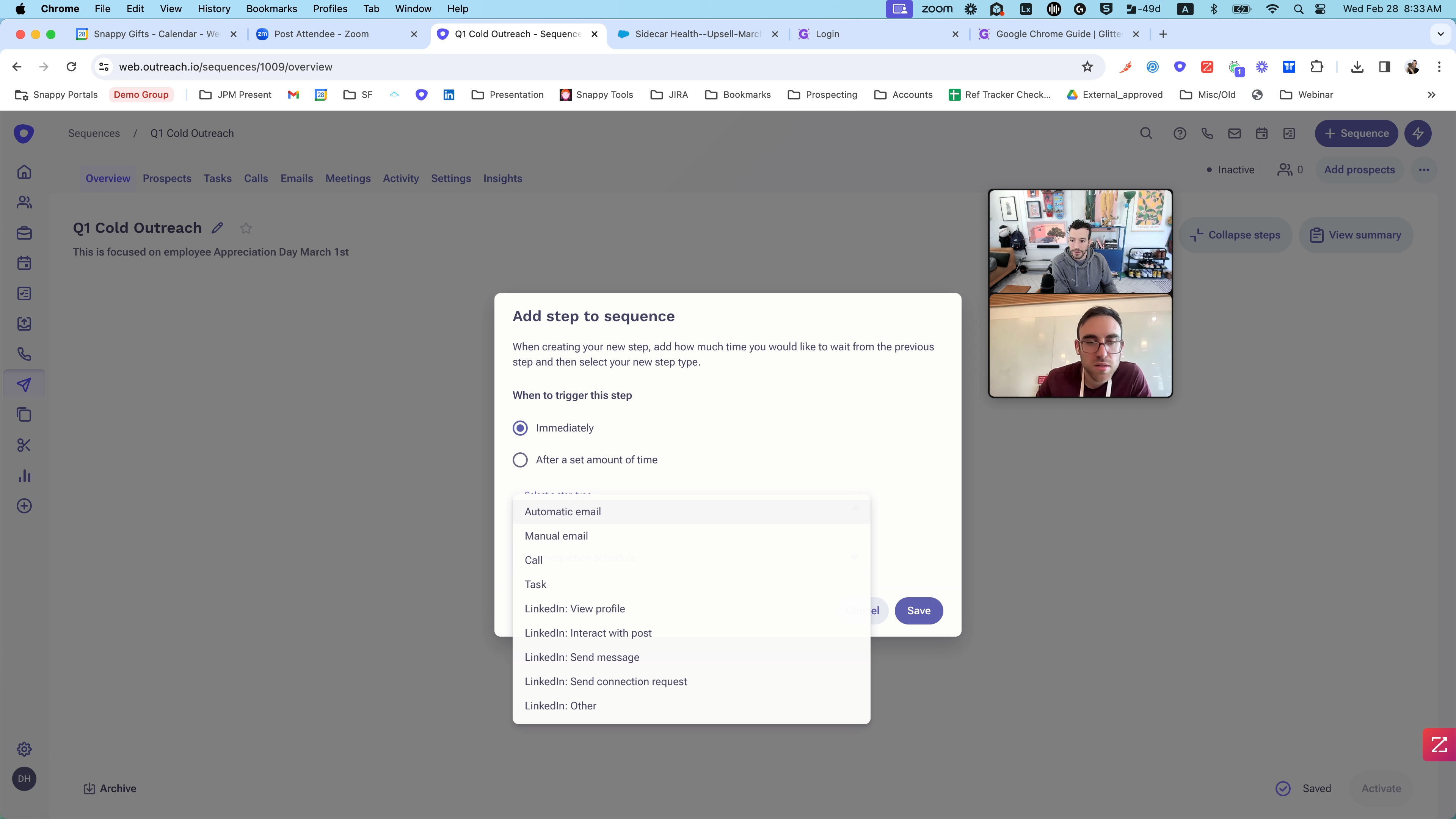The width and height of the screenshot is (1456, 819).
Task: Open the Templates copy icon in sidebar
Action: click(x=24, y=415)
